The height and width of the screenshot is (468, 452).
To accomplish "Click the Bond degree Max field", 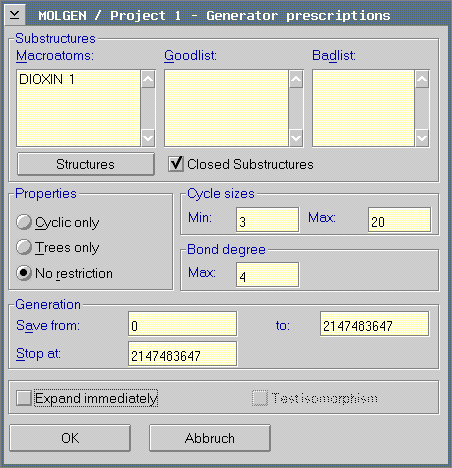I will [x=267, y=275].
